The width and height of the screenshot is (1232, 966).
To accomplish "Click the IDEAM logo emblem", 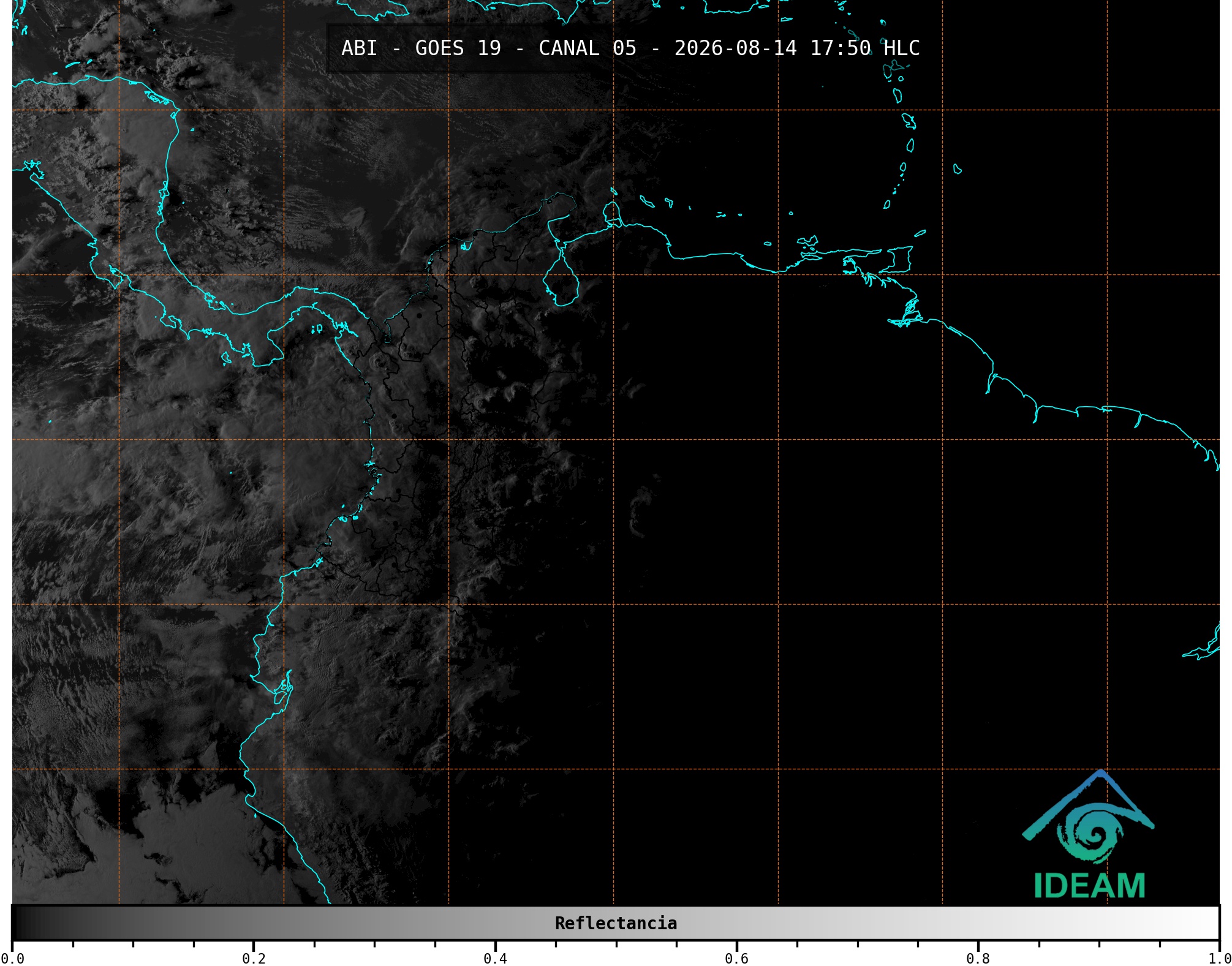I will [1088, 816].
